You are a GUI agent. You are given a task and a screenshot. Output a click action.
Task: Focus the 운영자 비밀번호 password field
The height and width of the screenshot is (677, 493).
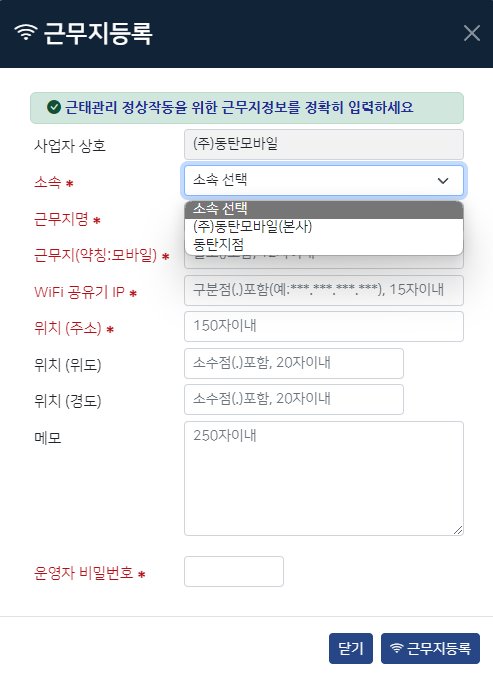tap(234, 571)
